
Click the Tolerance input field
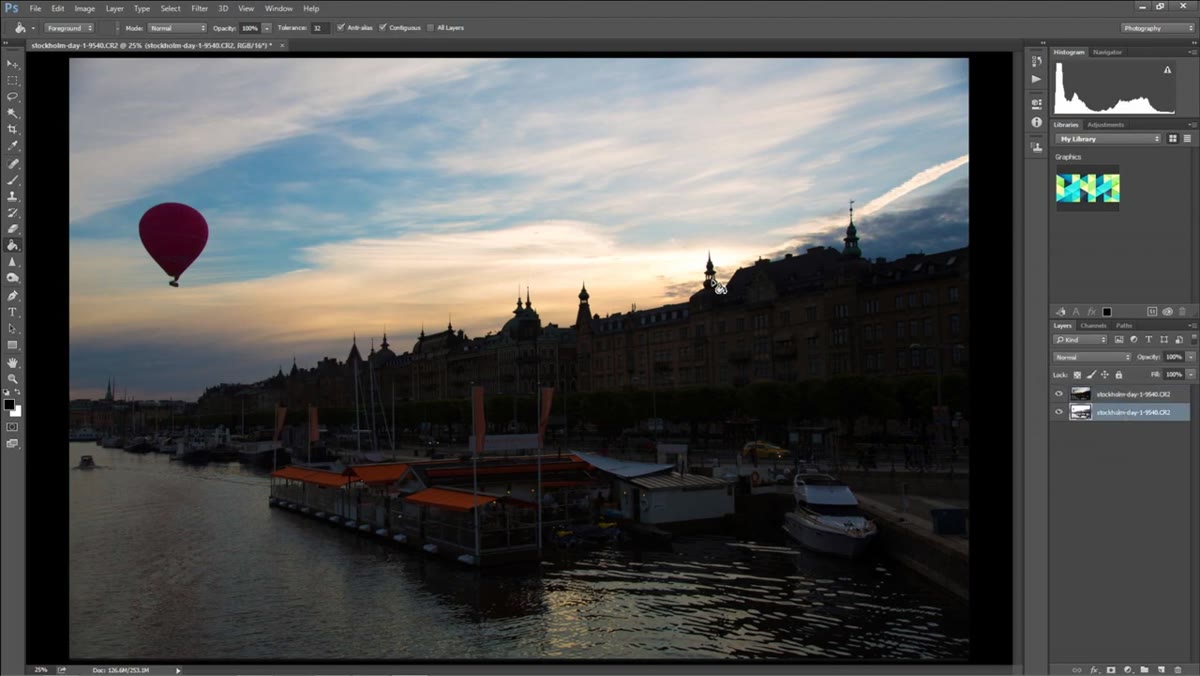[319, 28]
